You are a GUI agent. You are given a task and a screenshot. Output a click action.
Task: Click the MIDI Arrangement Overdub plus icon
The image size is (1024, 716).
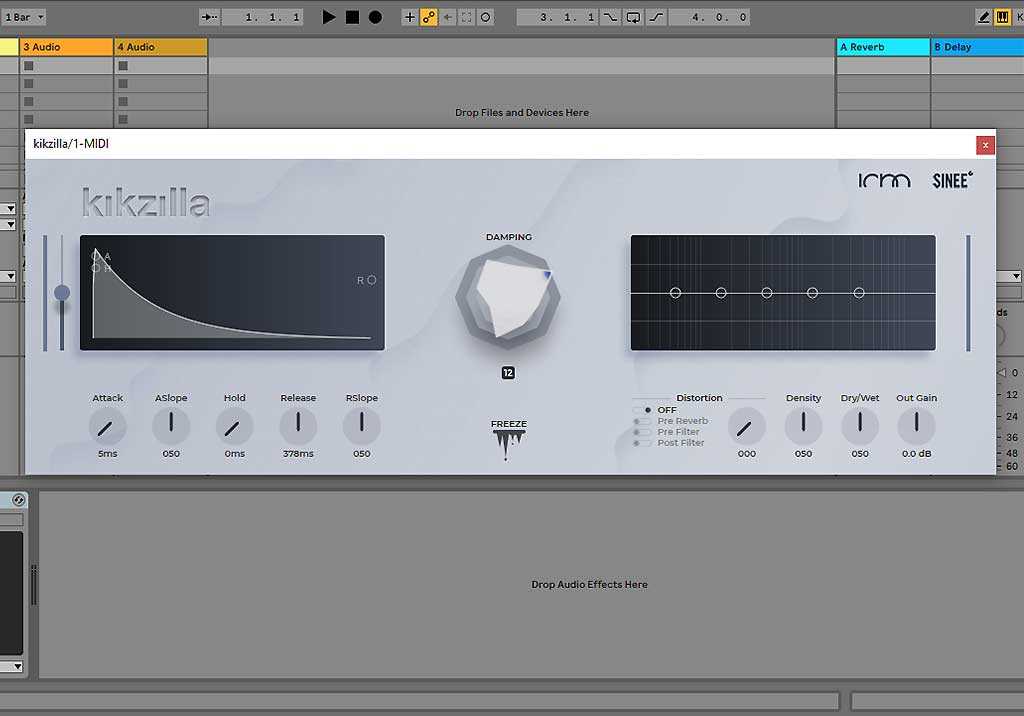[x=409, y=17]
